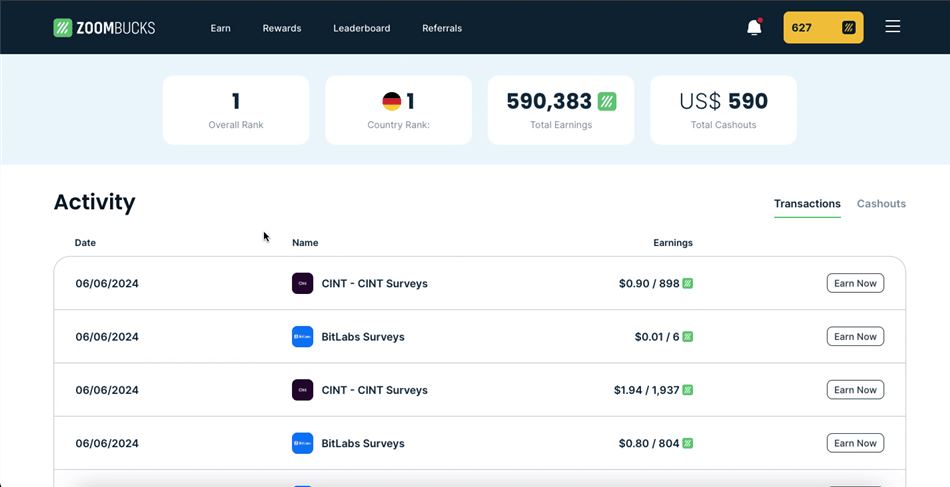Select the Overall Rank card
950x487 pixels.
tap(236, 110)
